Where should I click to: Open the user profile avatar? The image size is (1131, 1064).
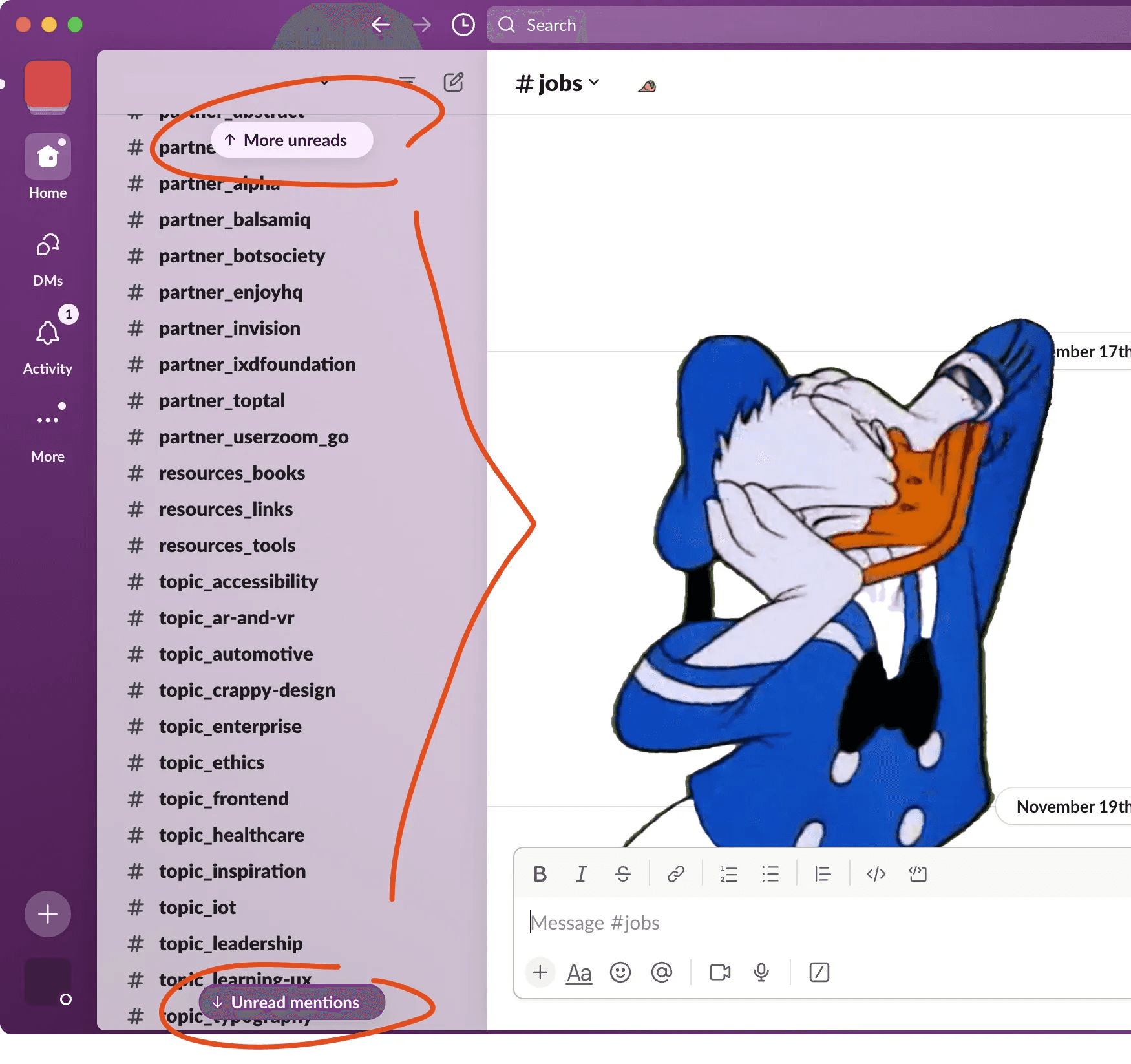[48, 981]
